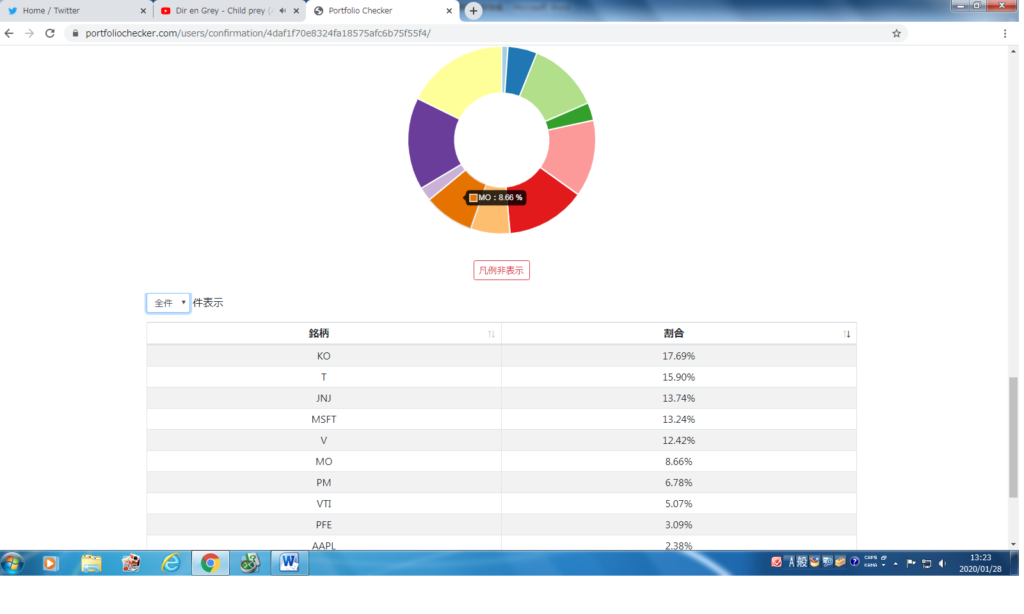Click the scrollbar down arrow

(x=1014, y=544)
